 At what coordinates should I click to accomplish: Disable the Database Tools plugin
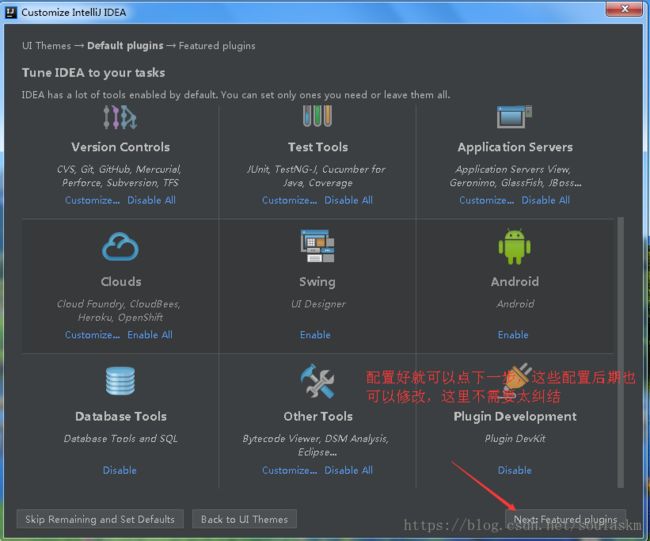tap(120, 471)
